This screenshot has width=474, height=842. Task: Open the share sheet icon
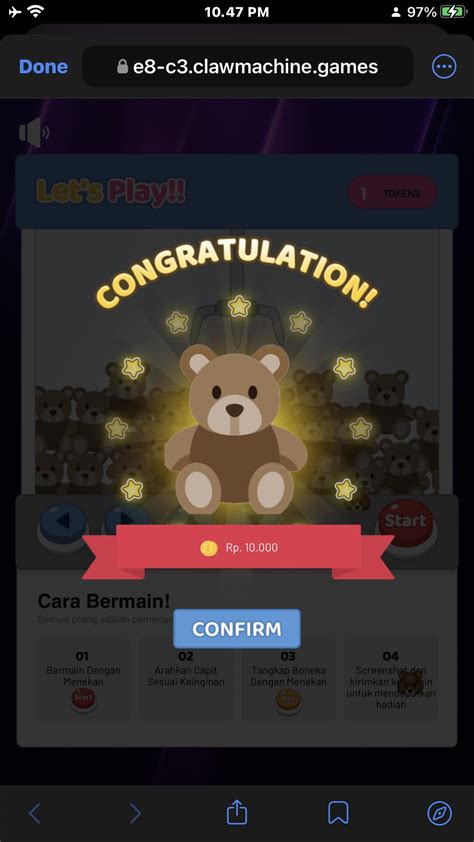point(237,812)
